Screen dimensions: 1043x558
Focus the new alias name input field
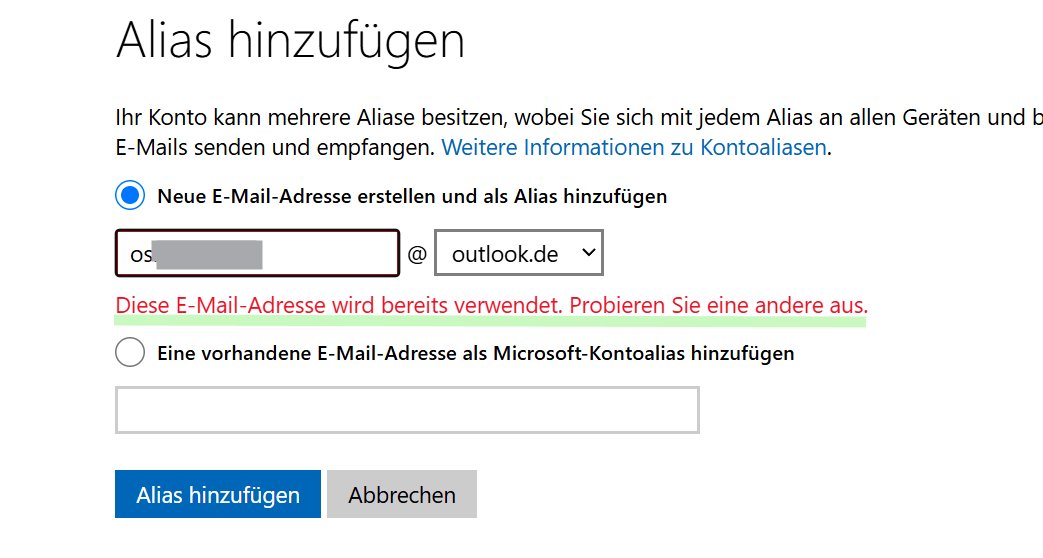pyautogui.click(x=257, y=253)
